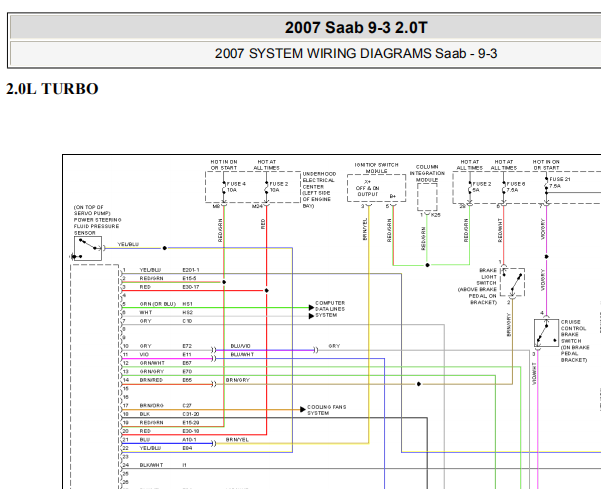The height and width of the screenshot is (489, 601).
Task: Click the 'BRN/RED' label on pin 14
Action: (151, 380)
